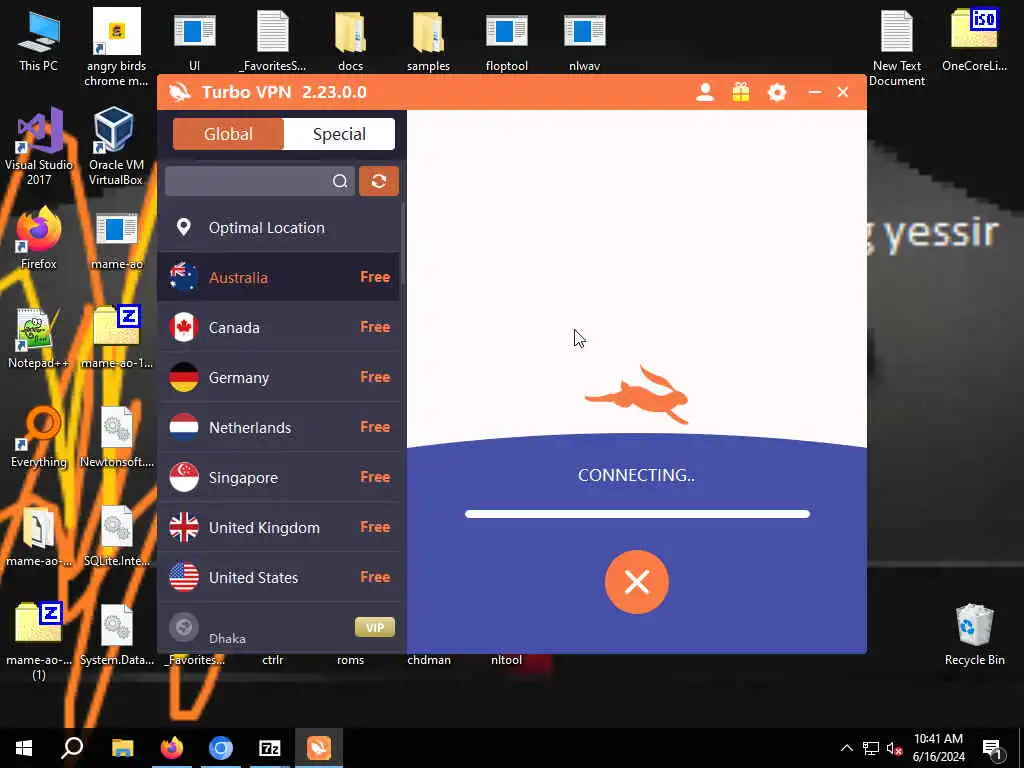
Task: Click the Optimal Location pin icon
Action: coord(184,227)
